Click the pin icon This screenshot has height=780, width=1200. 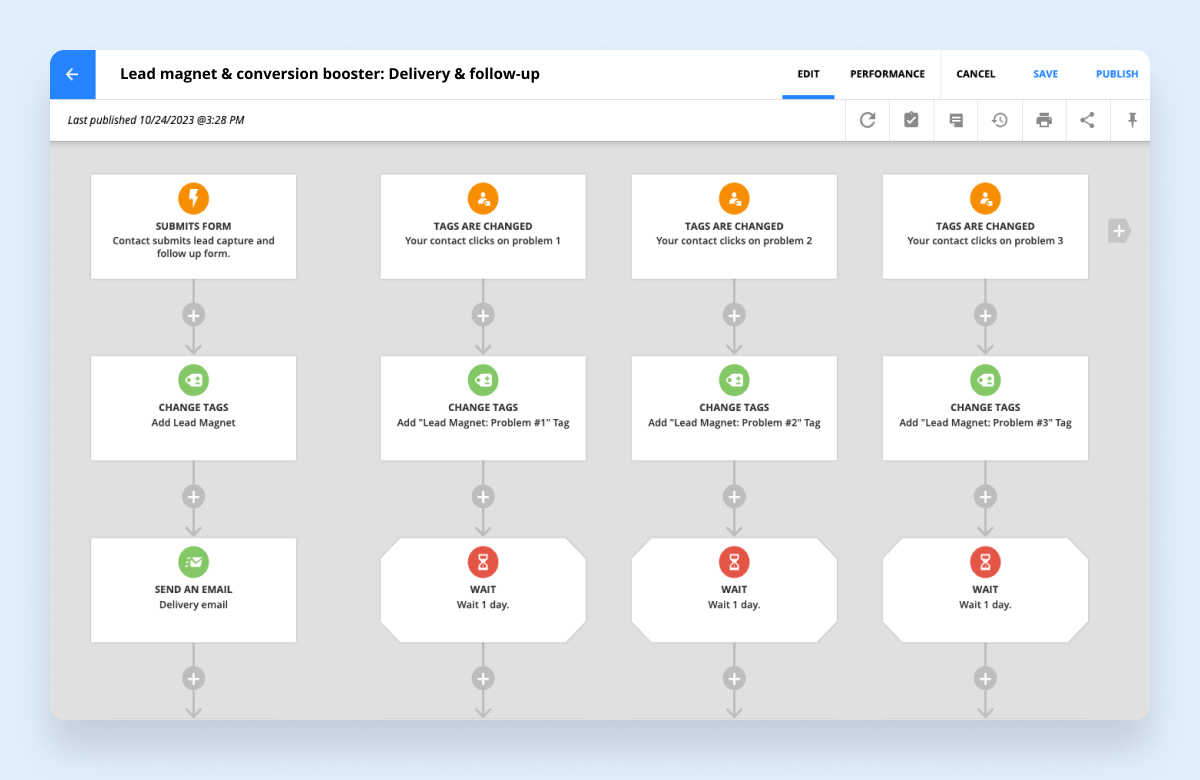[1132, 120]
